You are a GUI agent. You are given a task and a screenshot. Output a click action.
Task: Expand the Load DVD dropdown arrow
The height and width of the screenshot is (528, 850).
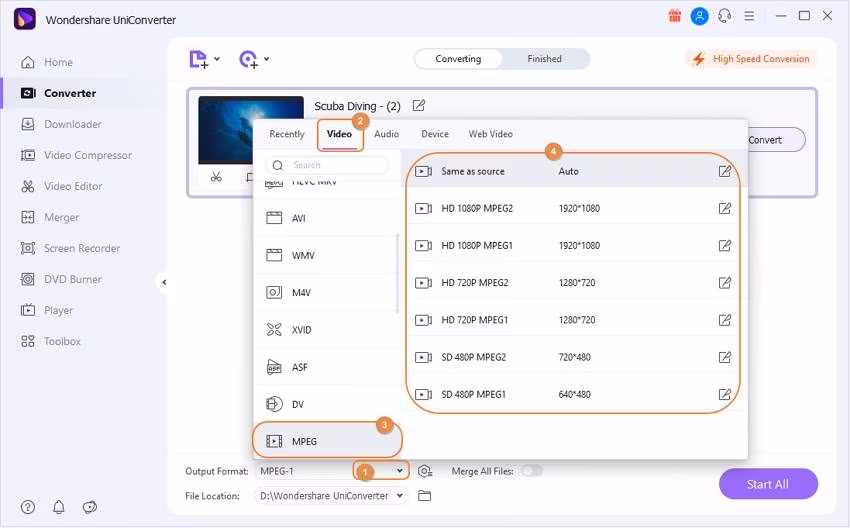(x=267, y=59)
